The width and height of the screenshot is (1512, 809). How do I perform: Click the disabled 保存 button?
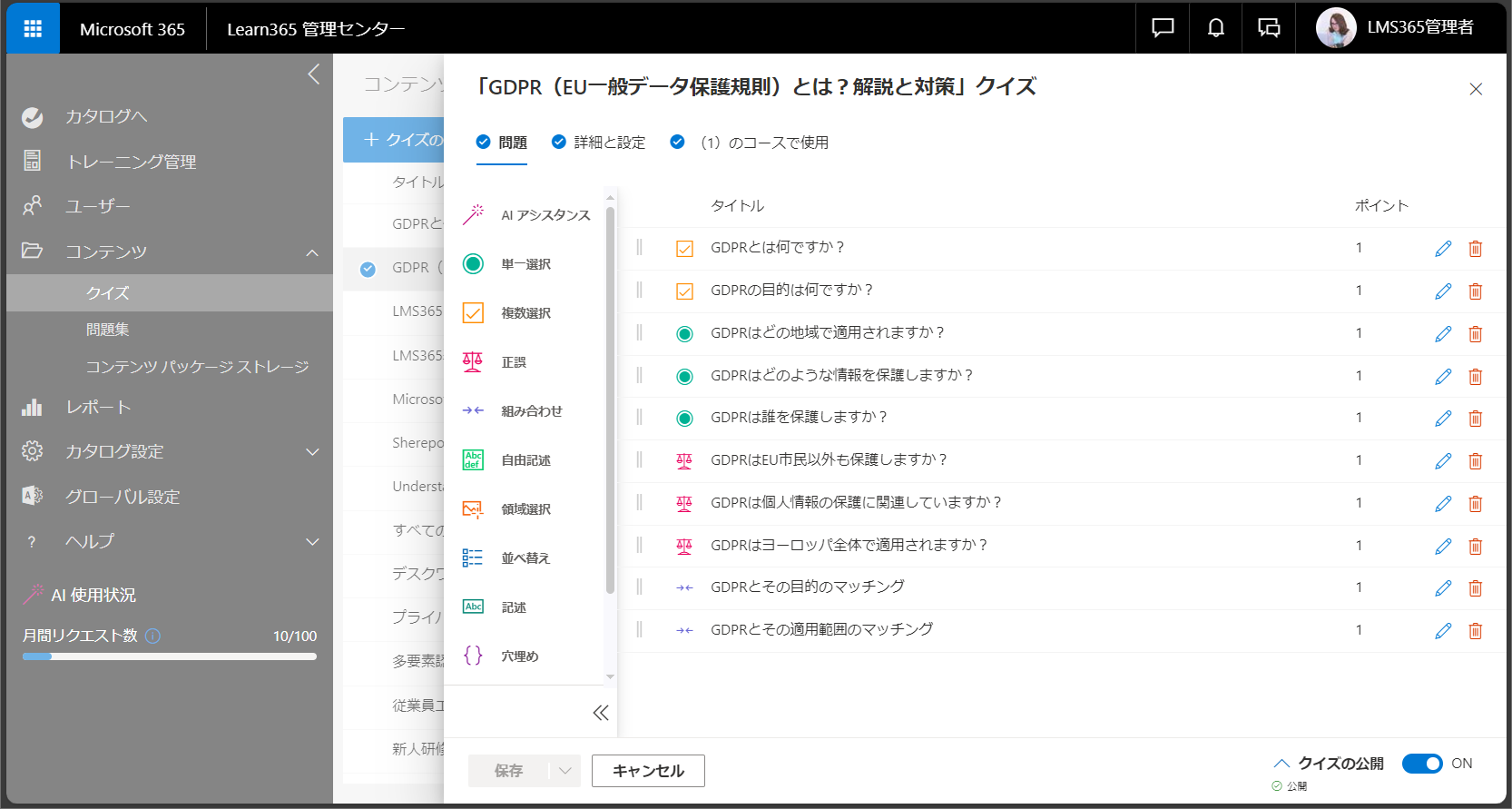[508, 771]
